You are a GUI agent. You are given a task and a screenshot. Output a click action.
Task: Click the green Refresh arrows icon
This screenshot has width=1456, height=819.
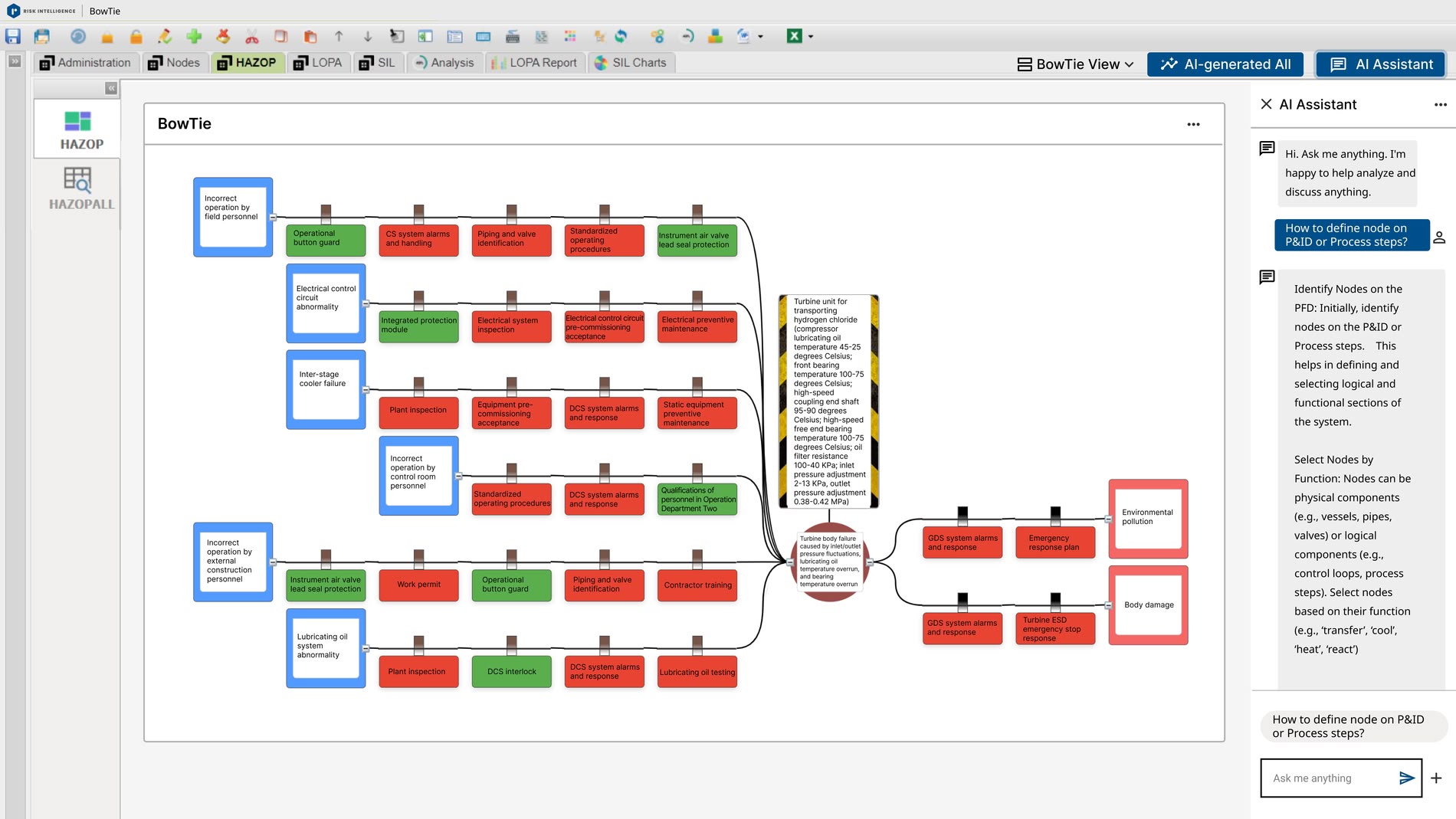[621, 36]
